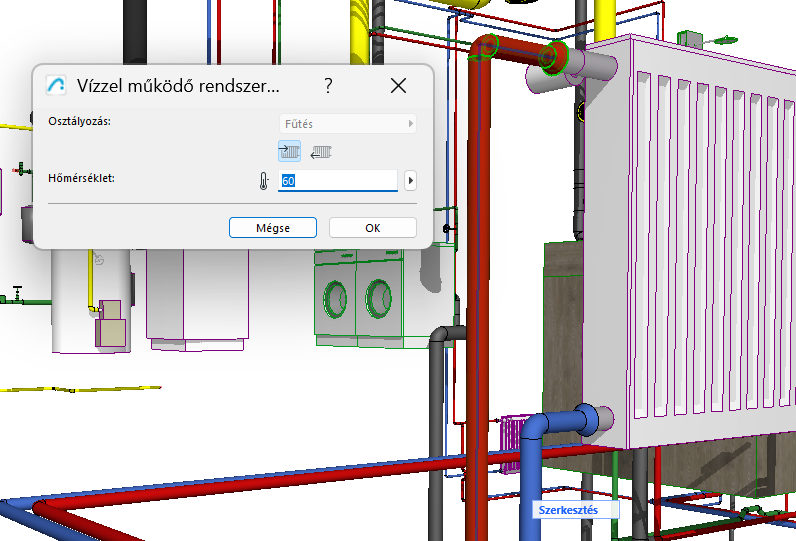Screen dimensions: 796x541
Task: Open the dialog help question mark
Action: (328, 85)
